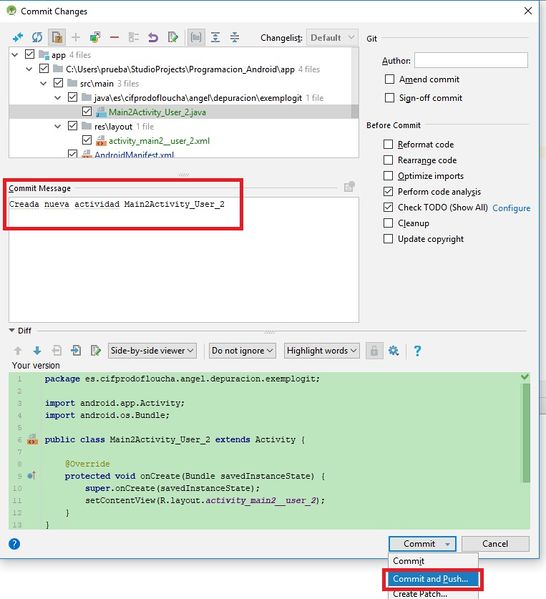Click the Add to VCS plus icon
The image size is (546, 599).
pos(76,37)
